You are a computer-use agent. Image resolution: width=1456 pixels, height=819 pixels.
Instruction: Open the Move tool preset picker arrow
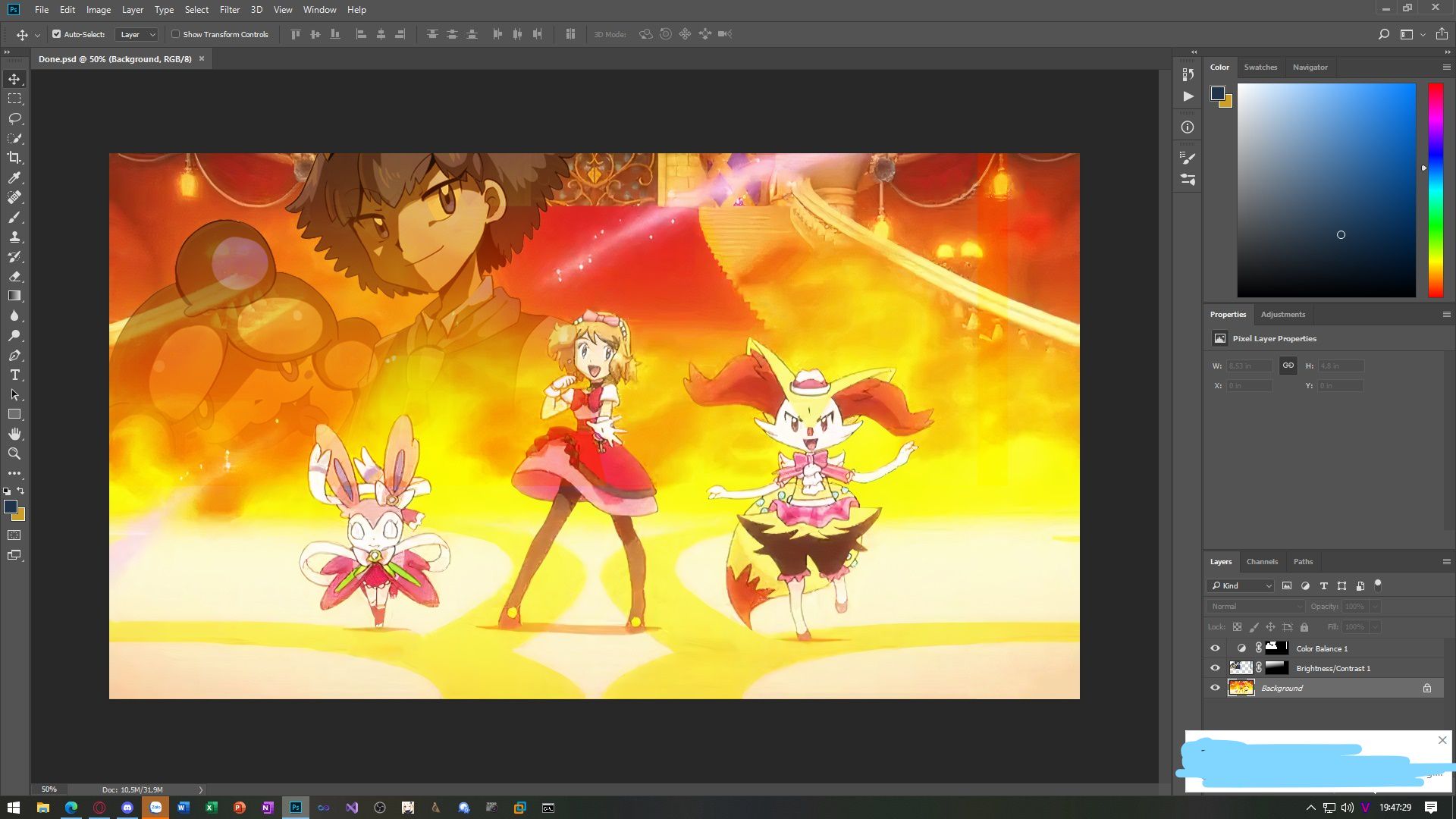tap(37, 35)
